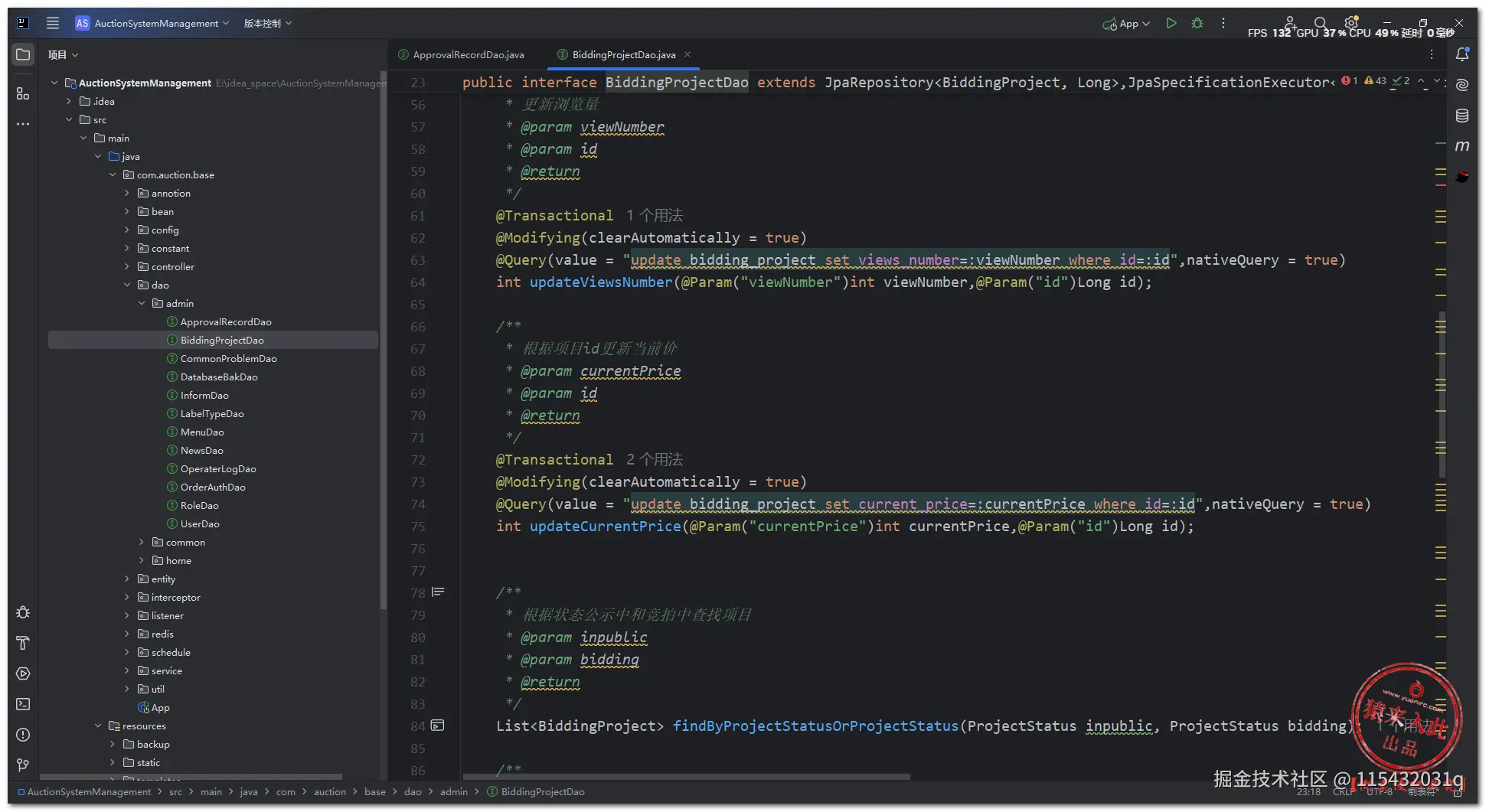The image size is (1486, 812).
Task: Click the updateViewsNumber method name
Action: [x=601, y=282]
